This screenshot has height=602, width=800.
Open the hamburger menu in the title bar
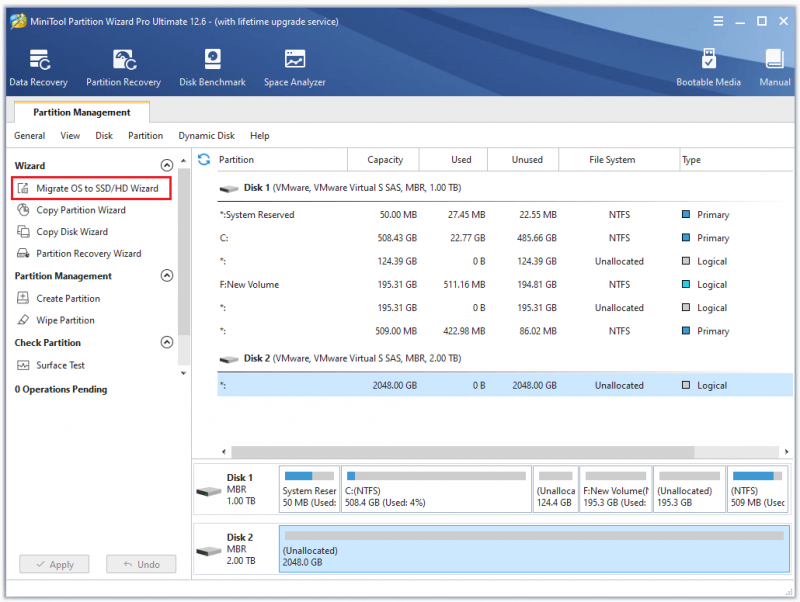click(718, 21)
